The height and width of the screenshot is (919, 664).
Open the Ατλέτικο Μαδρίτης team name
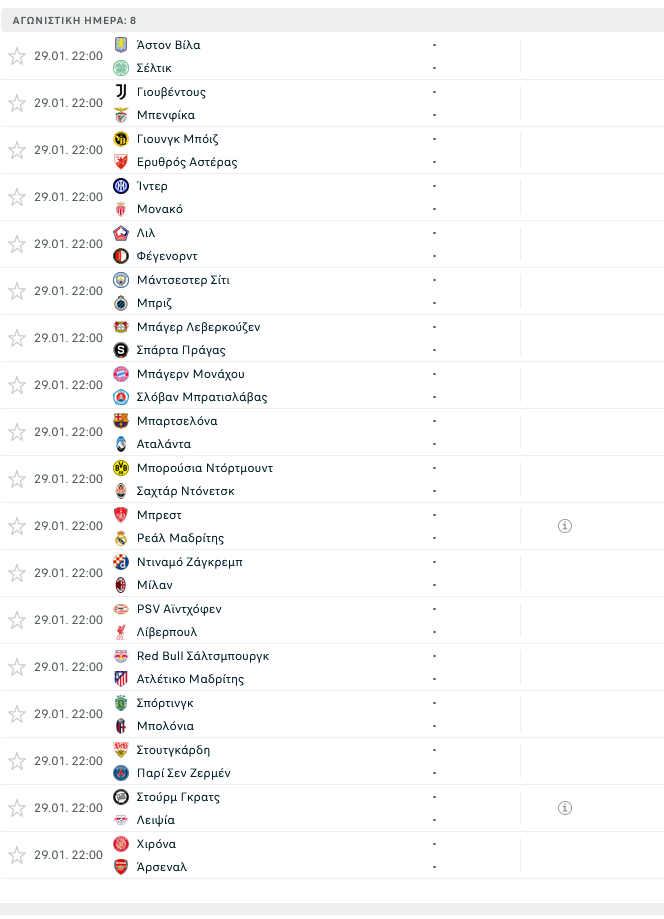tap(190, 679)
